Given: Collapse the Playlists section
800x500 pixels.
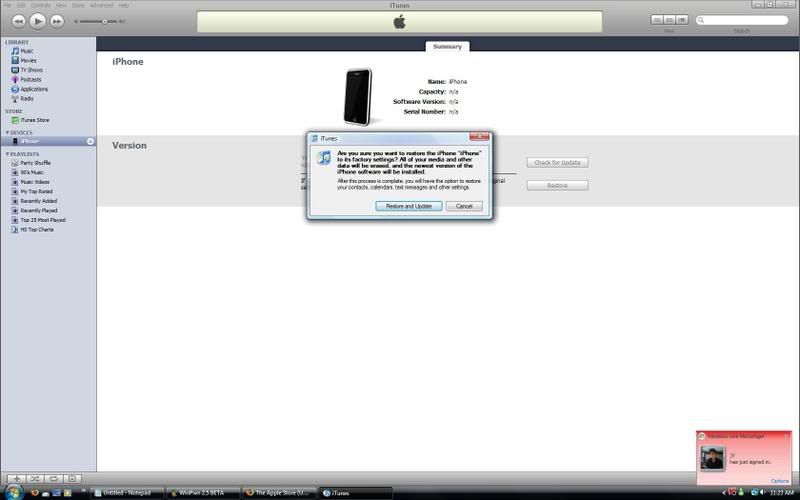Looking at the screenshot, I should click(7, 154).
